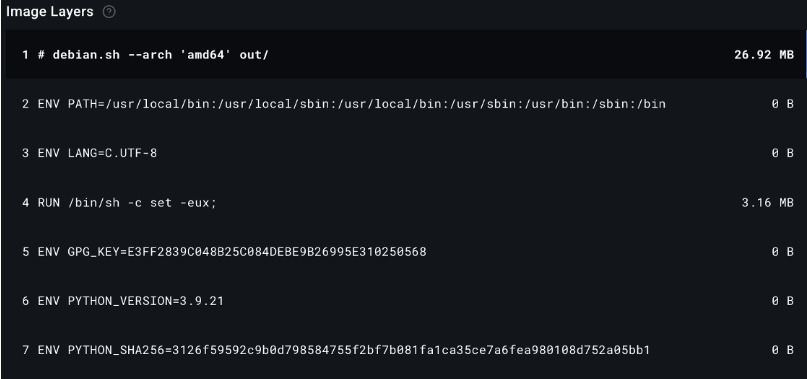Viewport: 807px width, 379px height.
Task: Select the ENV PATH layer row
Action: (406, 104)
